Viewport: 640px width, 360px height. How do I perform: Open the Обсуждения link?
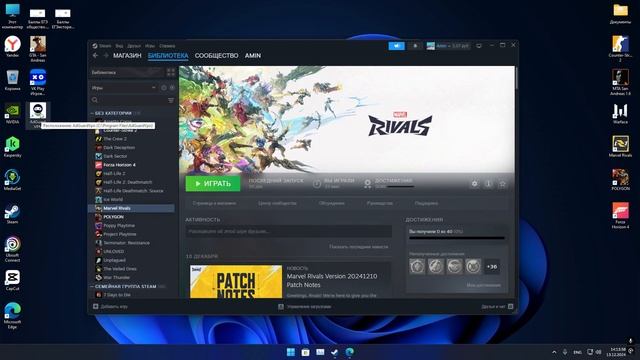tap(331, 203)
